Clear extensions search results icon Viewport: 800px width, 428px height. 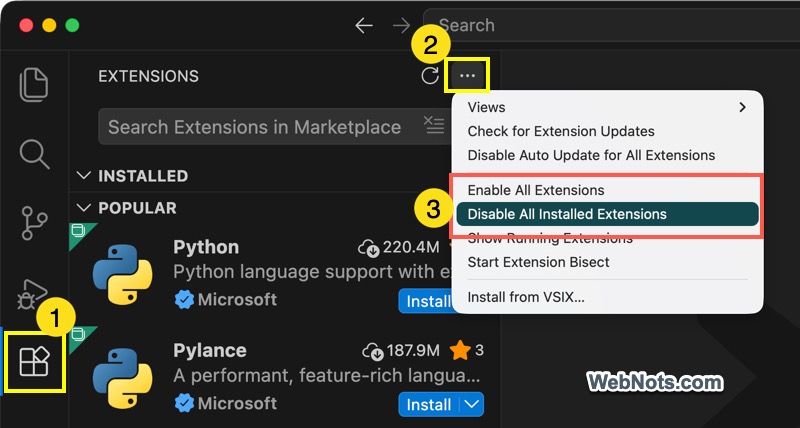point(434,125)
